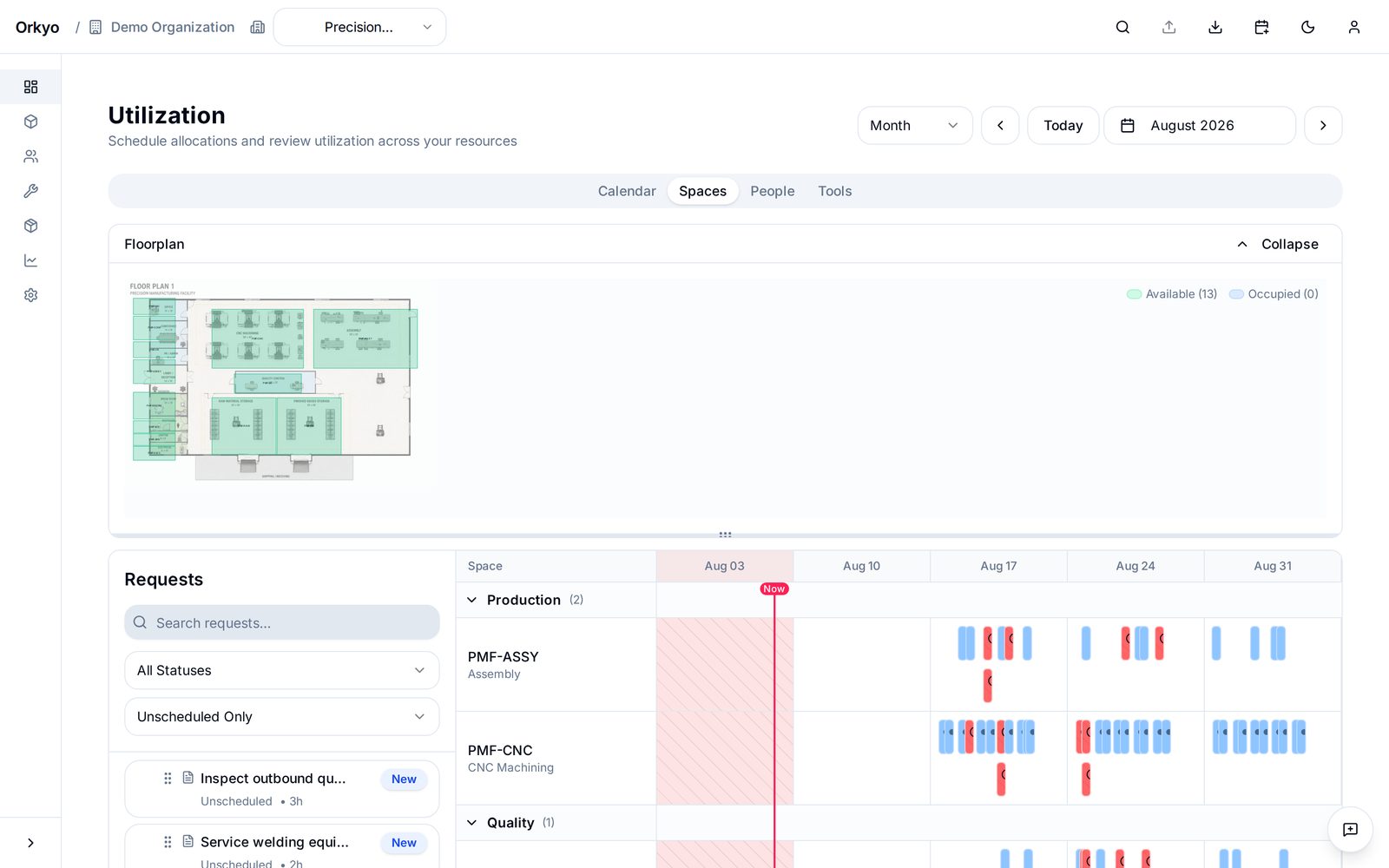Click the Aug 24 column header

(x=1136, y=566)
